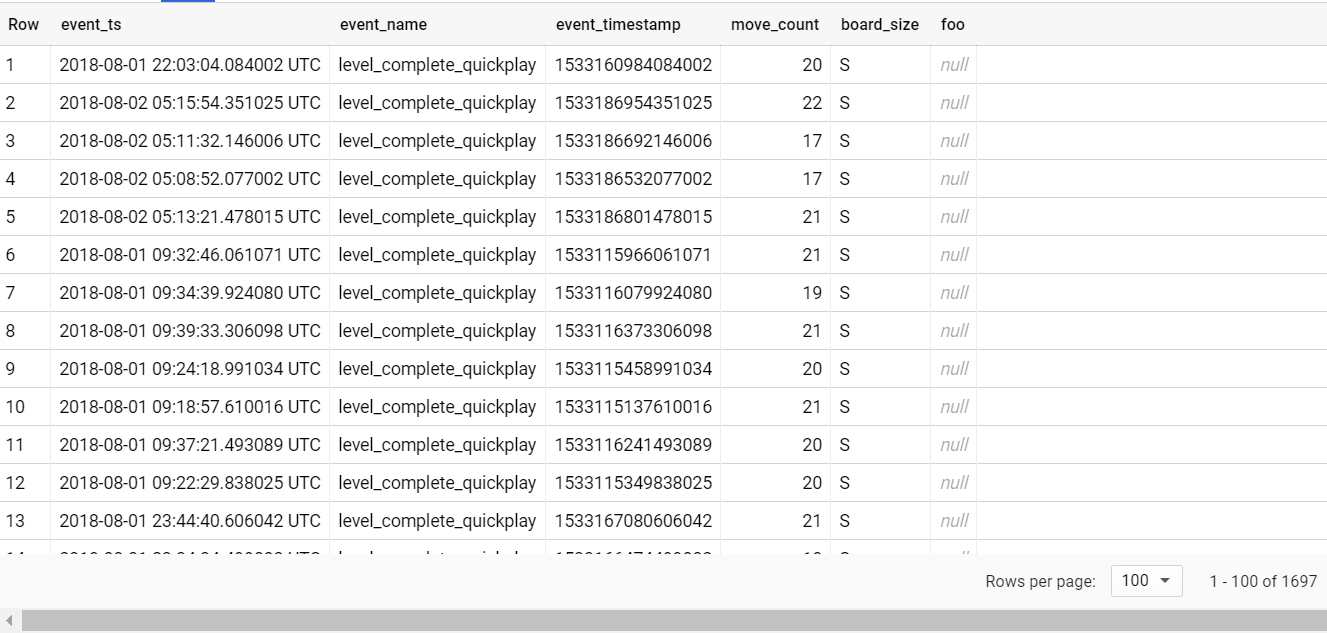The width and height of the screenshot is (1327, 633).
Task: Click event_timestamp value 1533115137610016
Action: click(x=633, y=407)
